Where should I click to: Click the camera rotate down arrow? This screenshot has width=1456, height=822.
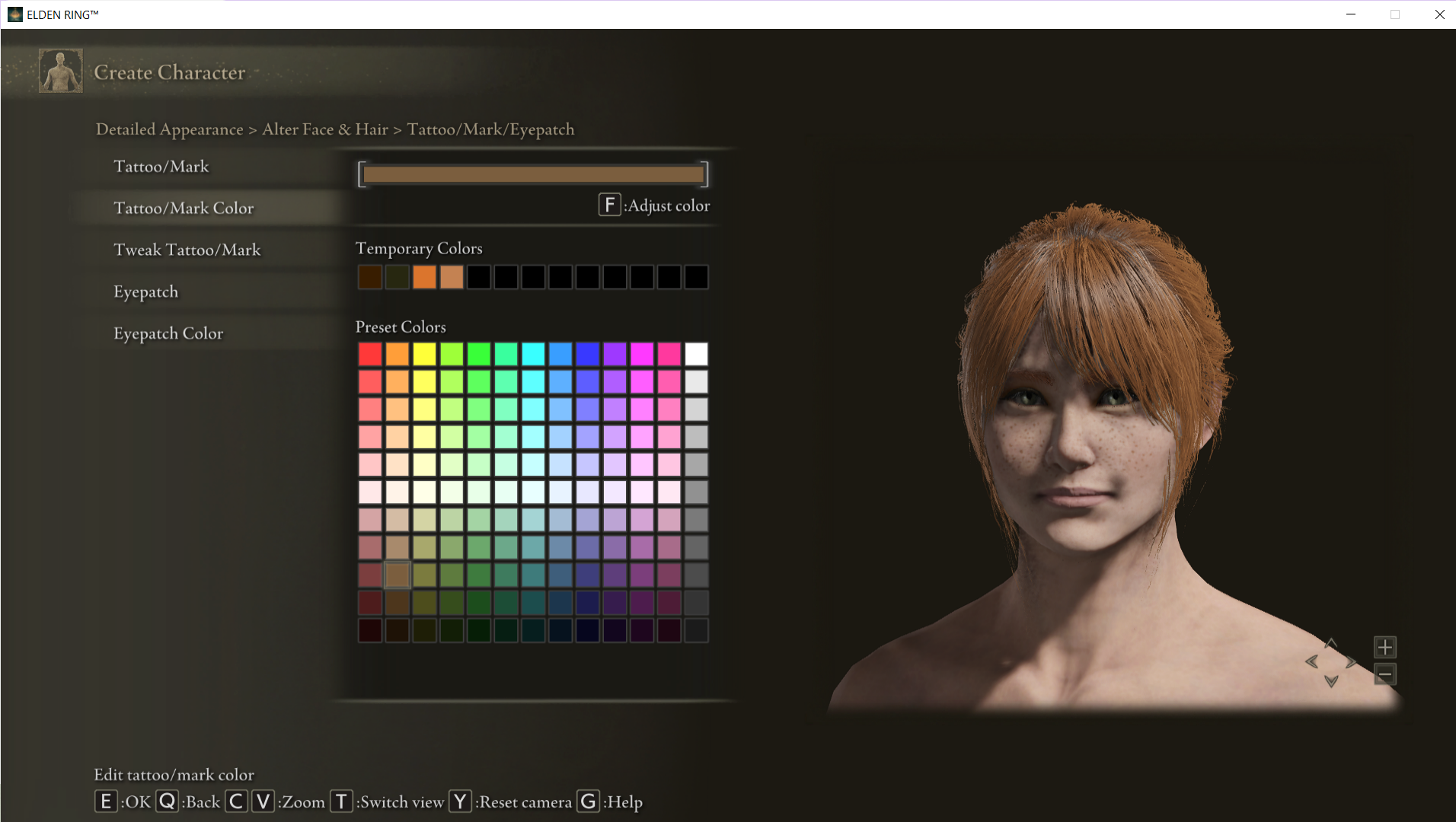(1330, 681)
